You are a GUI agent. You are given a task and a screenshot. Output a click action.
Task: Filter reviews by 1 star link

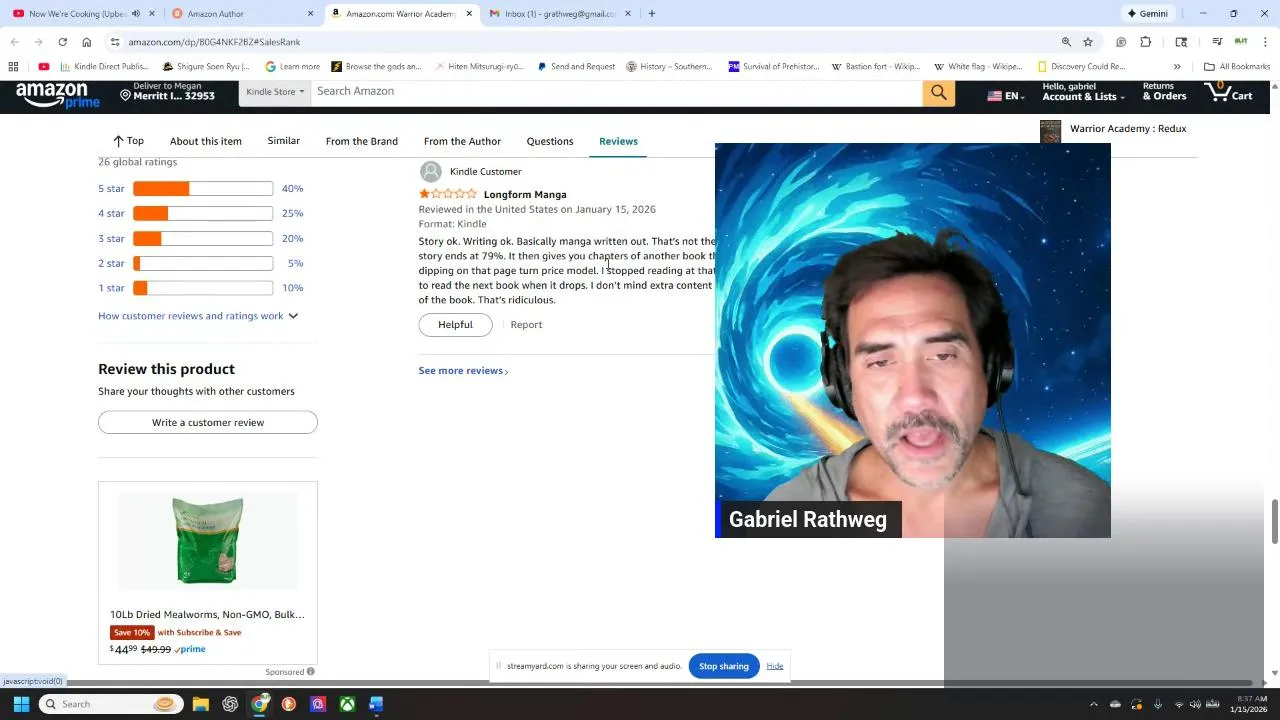[111, 288]
